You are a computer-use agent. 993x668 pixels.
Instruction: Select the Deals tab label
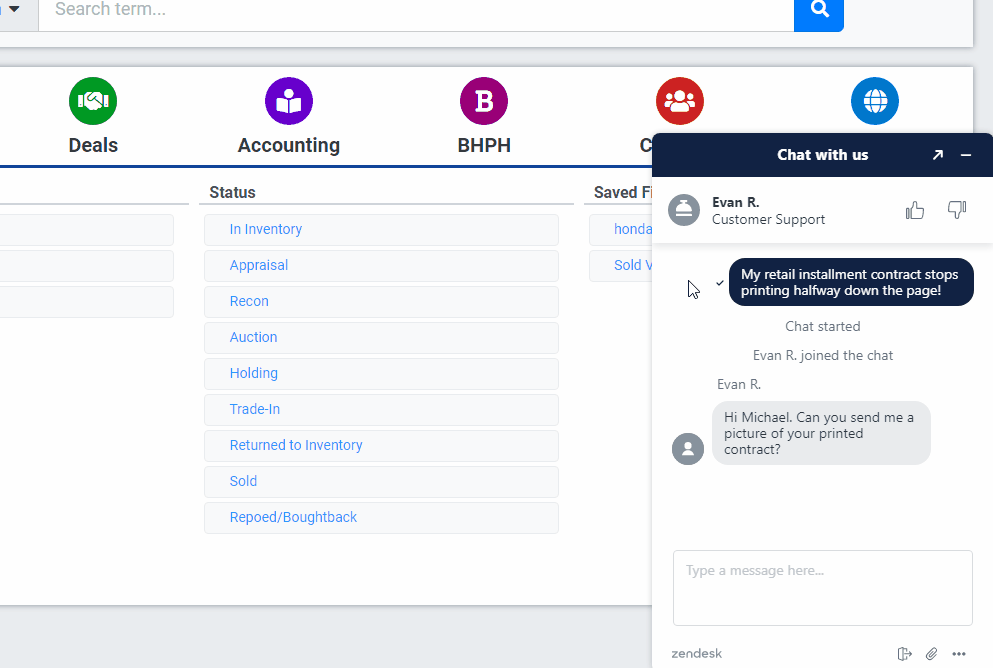coord(93,145)
